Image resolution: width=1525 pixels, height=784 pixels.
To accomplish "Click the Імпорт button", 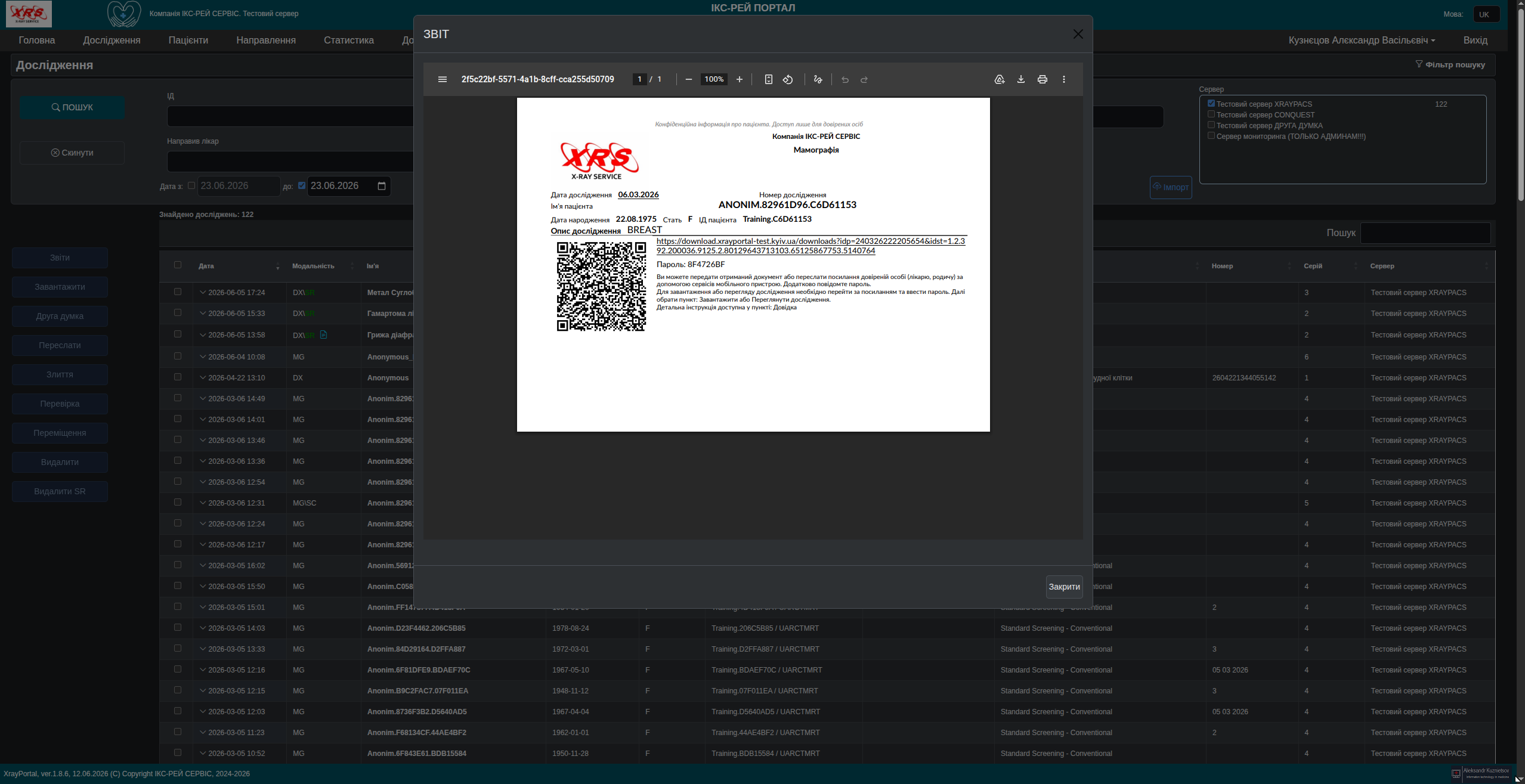I will pyautogui.click(x=1171, y=187).
